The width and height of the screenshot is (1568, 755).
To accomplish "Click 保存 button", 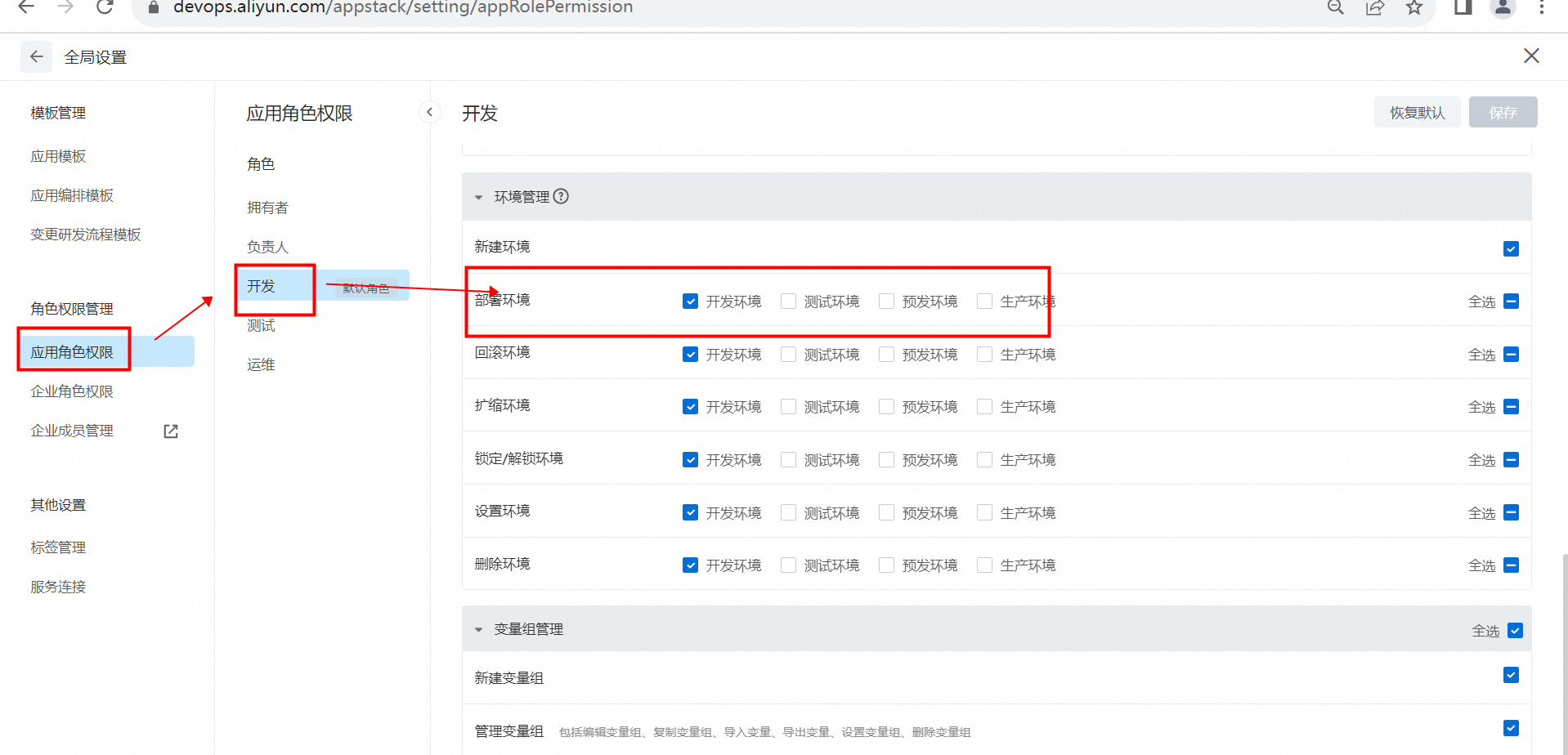I will (x=1503, y=112).
